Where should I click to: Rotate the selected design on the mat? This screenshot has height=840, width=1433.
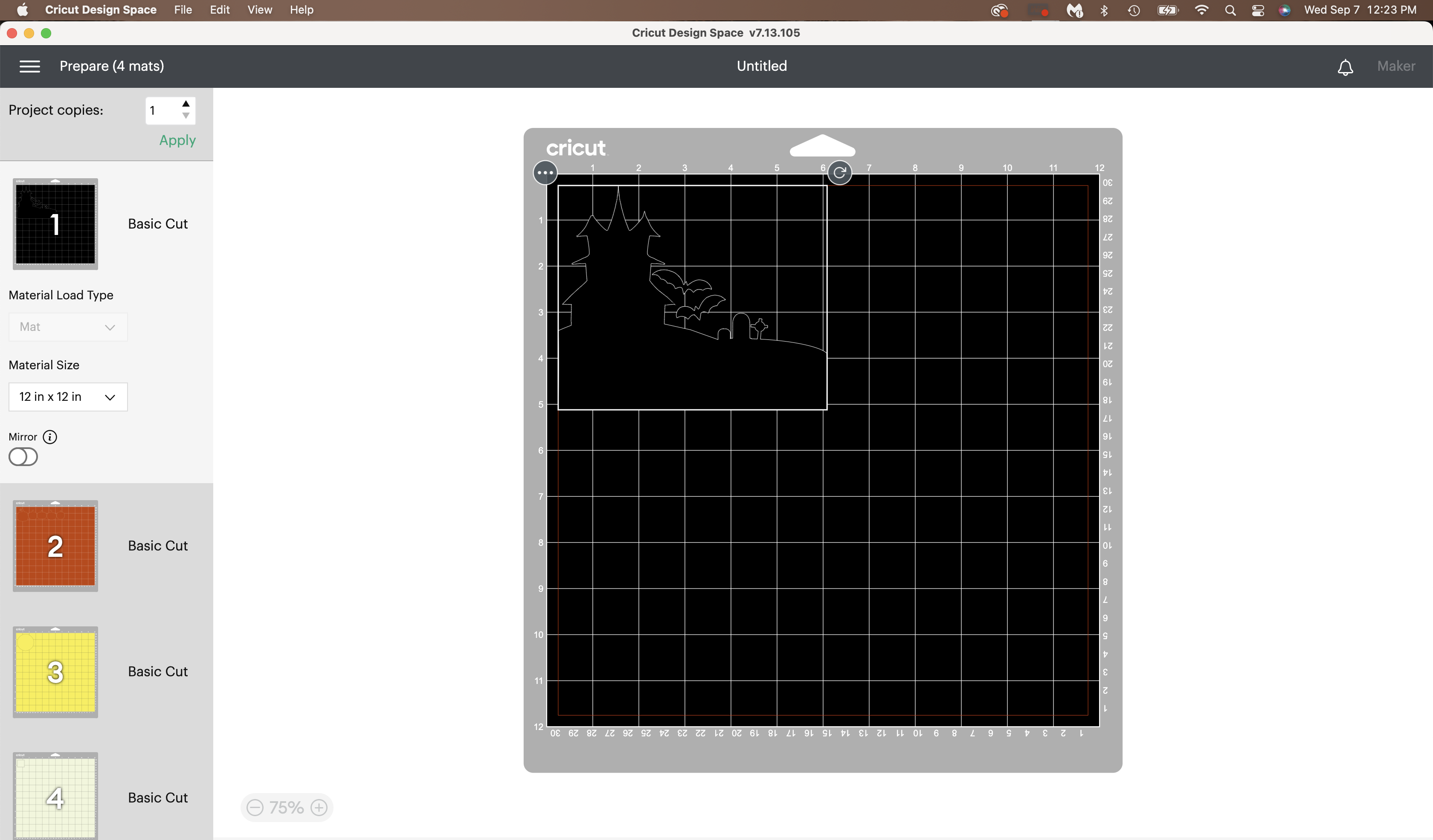click(x=841, y=172)
